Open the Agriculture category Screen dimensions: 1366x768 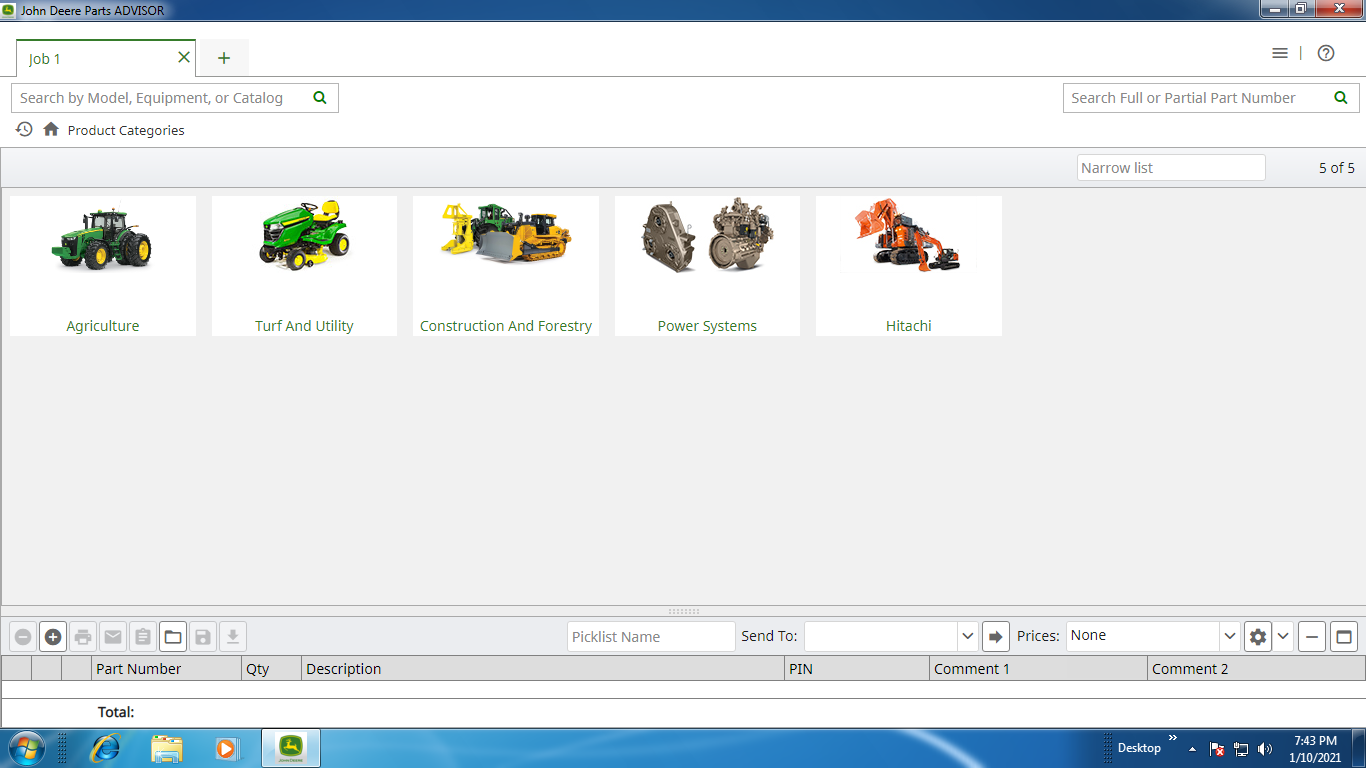(103, 266)
